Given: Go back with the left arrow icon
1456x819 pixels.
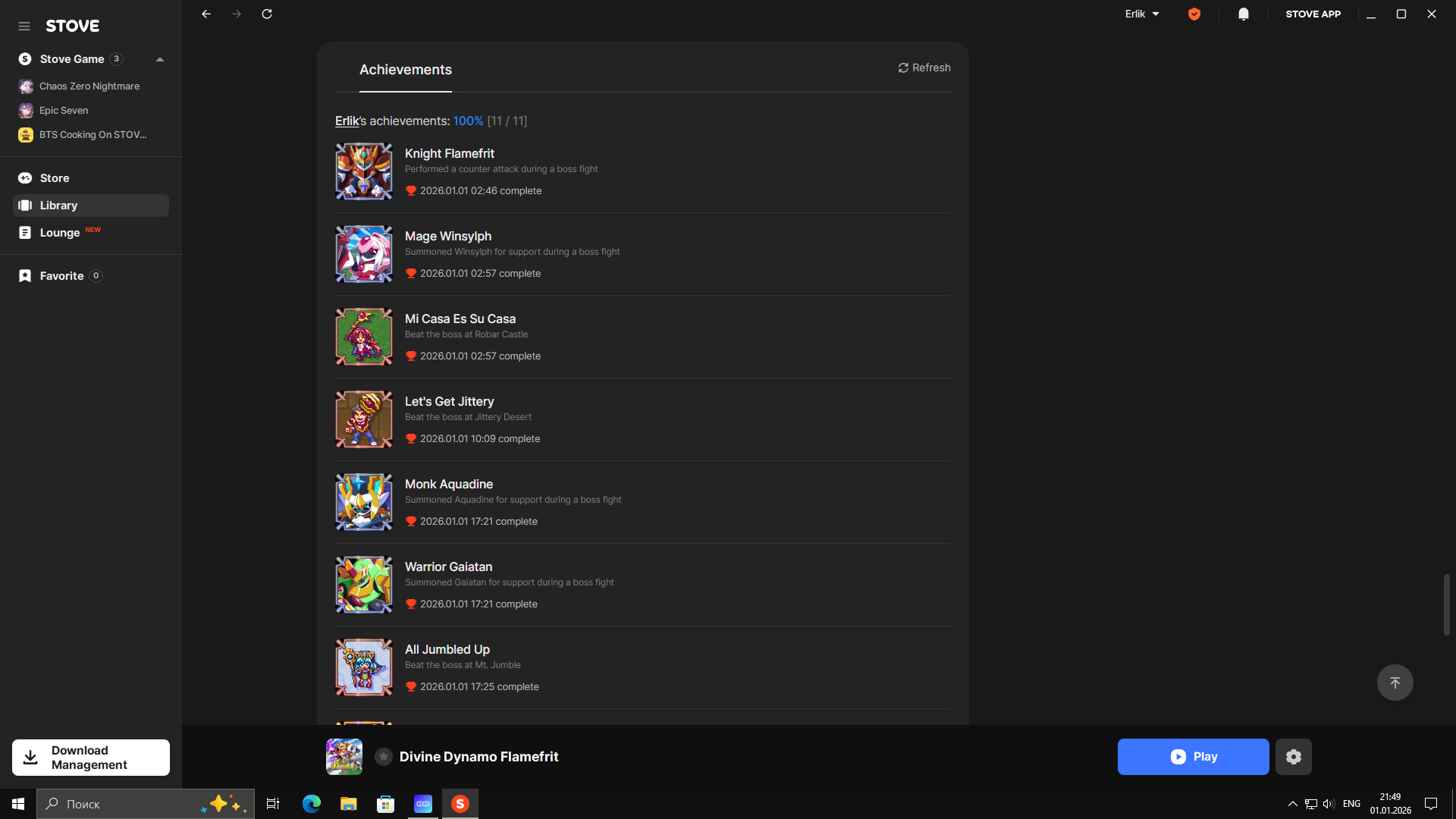Looking at the screenshot, I should point(206,14).
